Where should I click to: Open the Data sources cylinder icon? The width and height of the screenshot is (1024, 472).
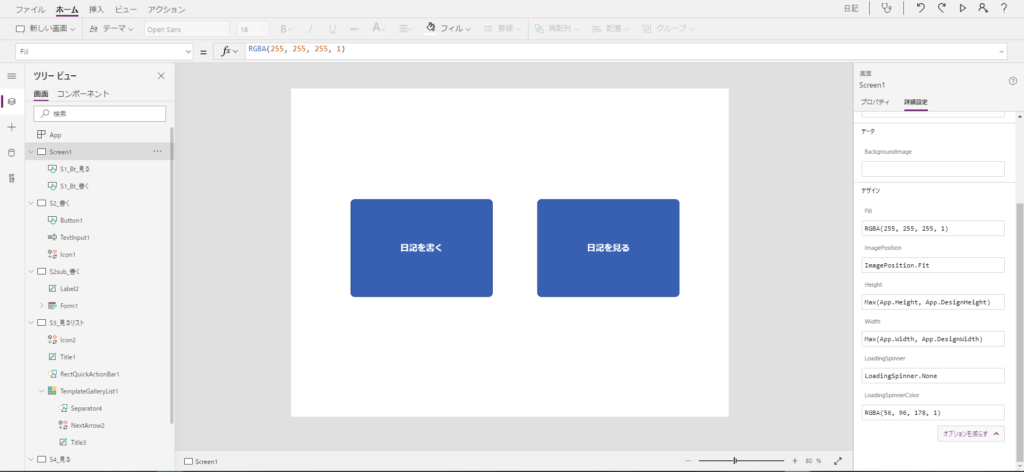(x=12, y=153)
